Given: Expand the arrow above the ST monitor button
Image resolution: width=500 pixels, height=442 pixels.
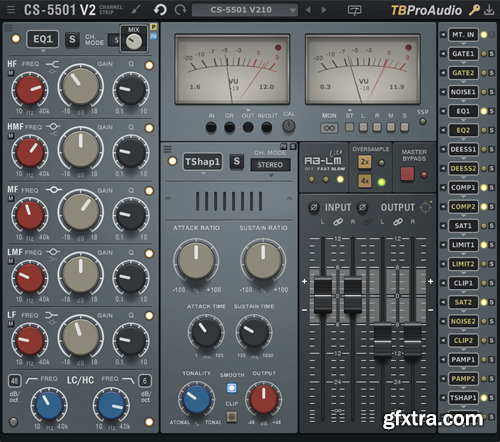Looking at the screenshot, I should point(349,110).
